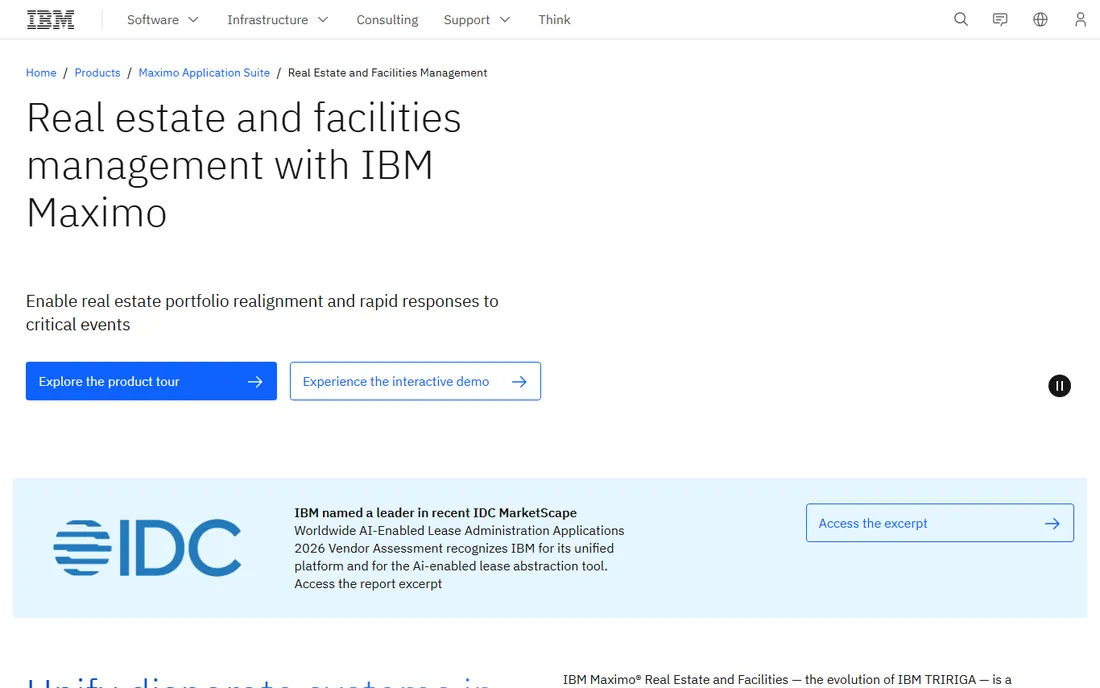Click the 'Access the report excerpt' text
1100x688 pixels.
pos(368,584)
